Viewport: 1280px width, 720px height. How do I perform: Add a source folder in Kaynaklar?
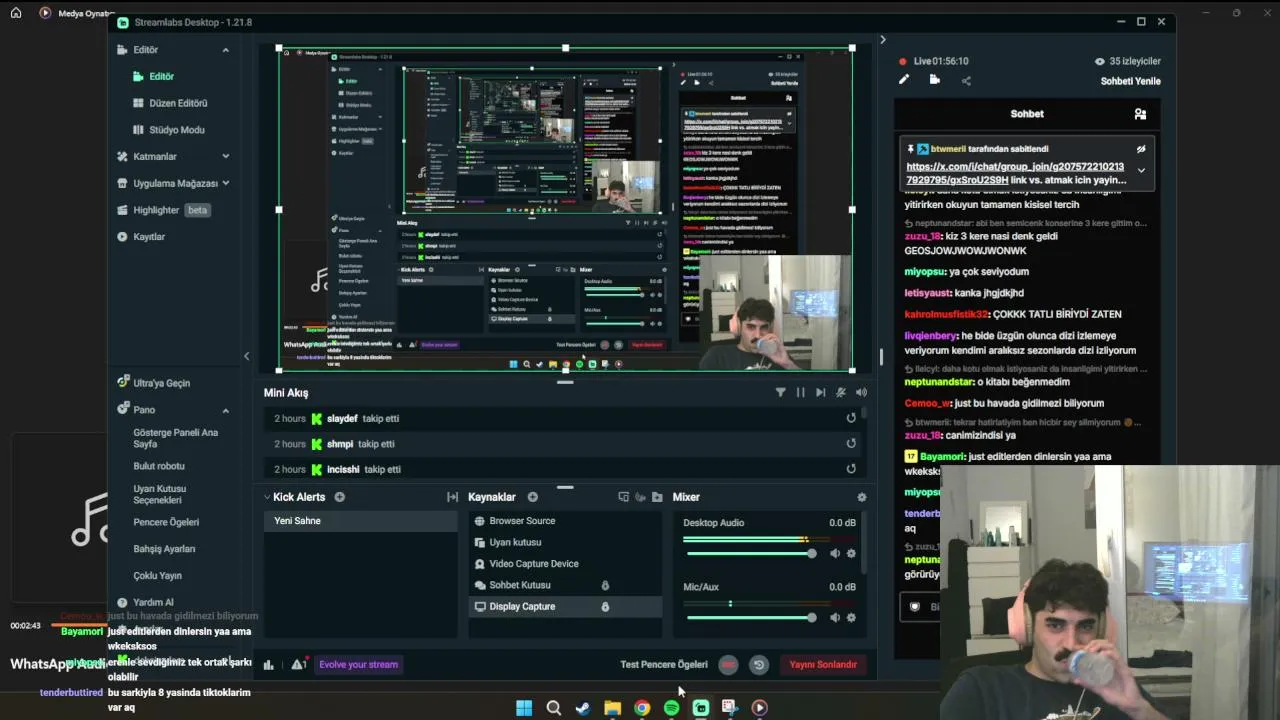click(657, 497)
